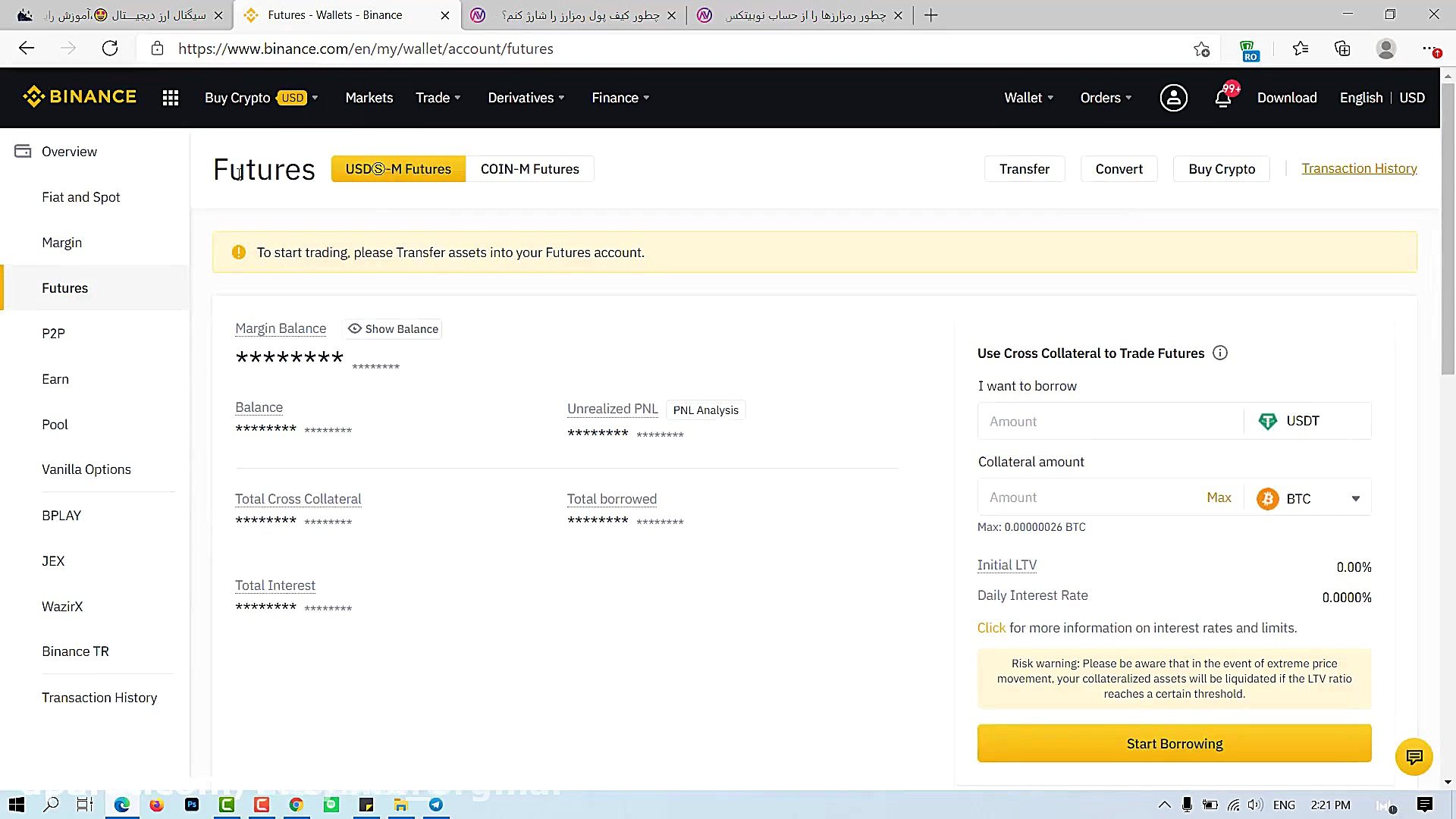
Task: Expand the Wallet dropdown
Action: click(x=1029, y=98)
